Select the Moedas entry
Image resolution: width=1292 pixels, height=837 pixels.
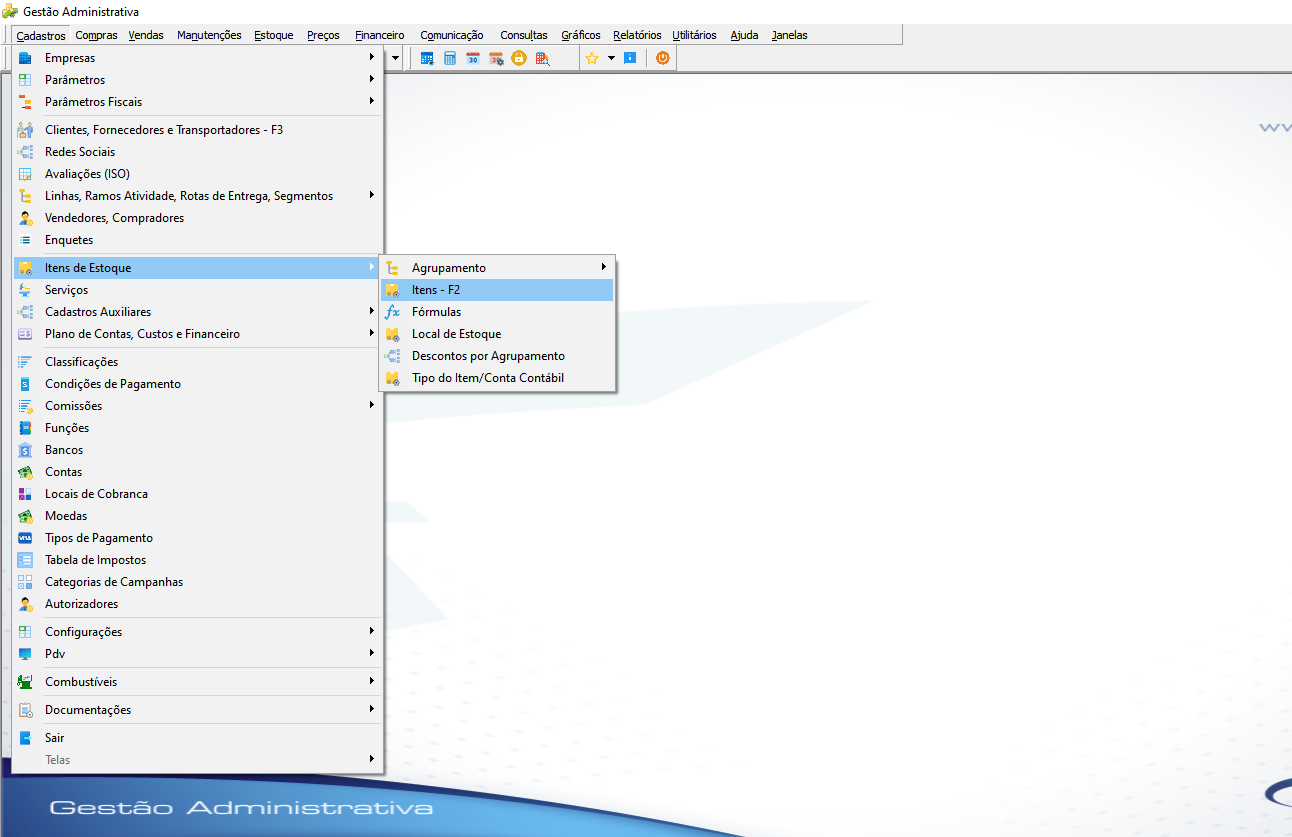click(198, 516)
